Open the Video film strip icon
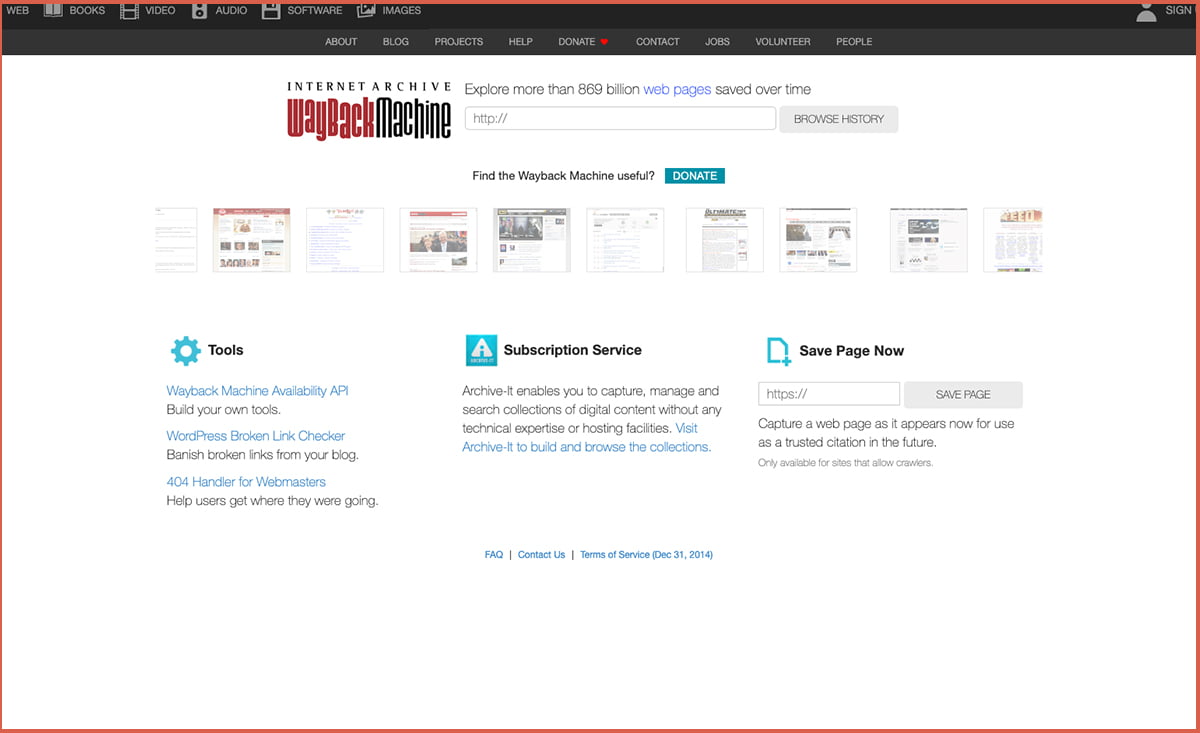 [x=130, y=11]
